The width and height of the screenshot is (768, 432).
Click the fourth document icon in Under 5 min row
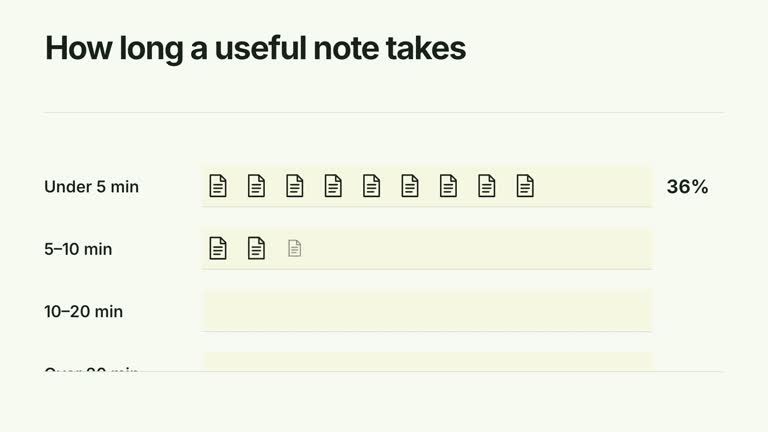[333, 186]
